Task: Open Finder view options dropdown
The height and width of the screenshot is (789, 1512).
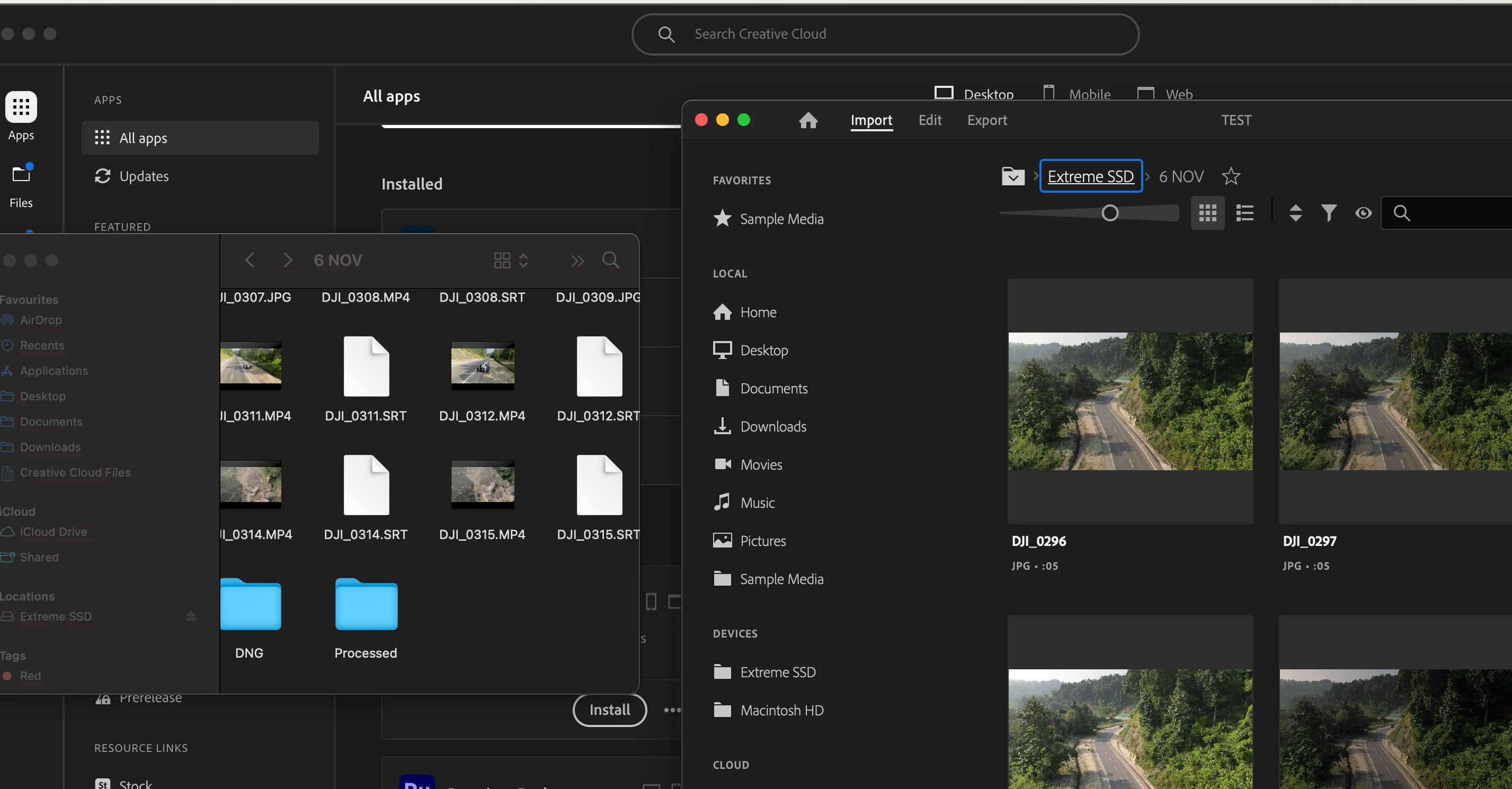Action: (x=511, y=261)
